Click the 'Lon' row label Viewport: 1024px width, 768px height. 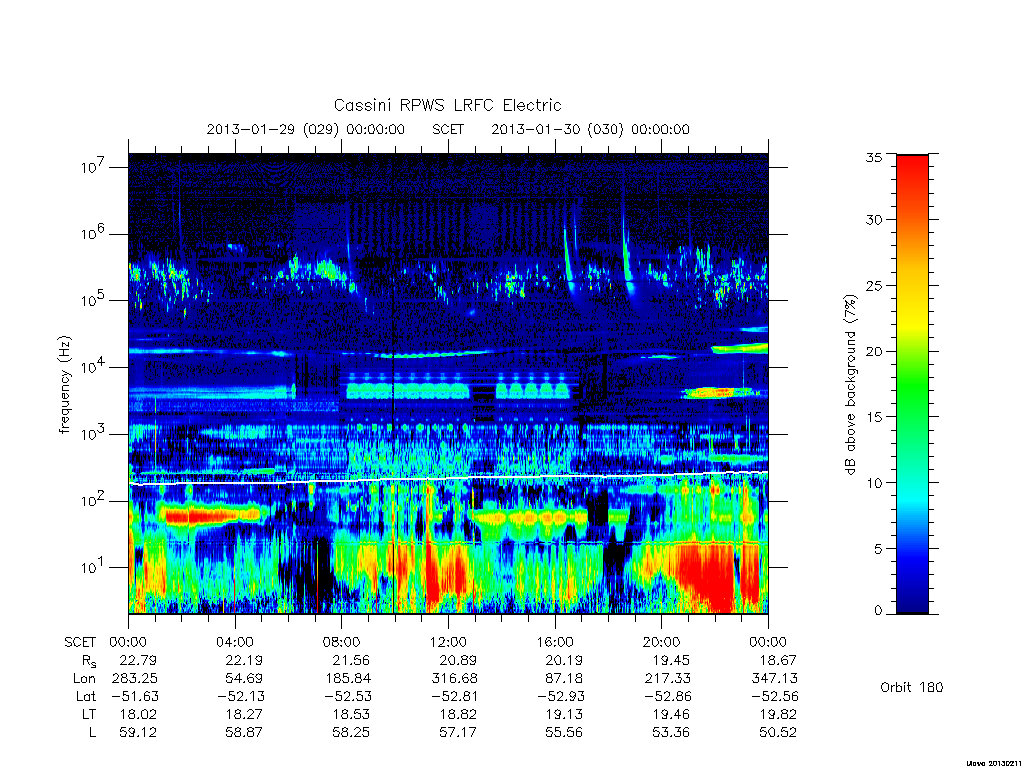(x=85, y=679)
